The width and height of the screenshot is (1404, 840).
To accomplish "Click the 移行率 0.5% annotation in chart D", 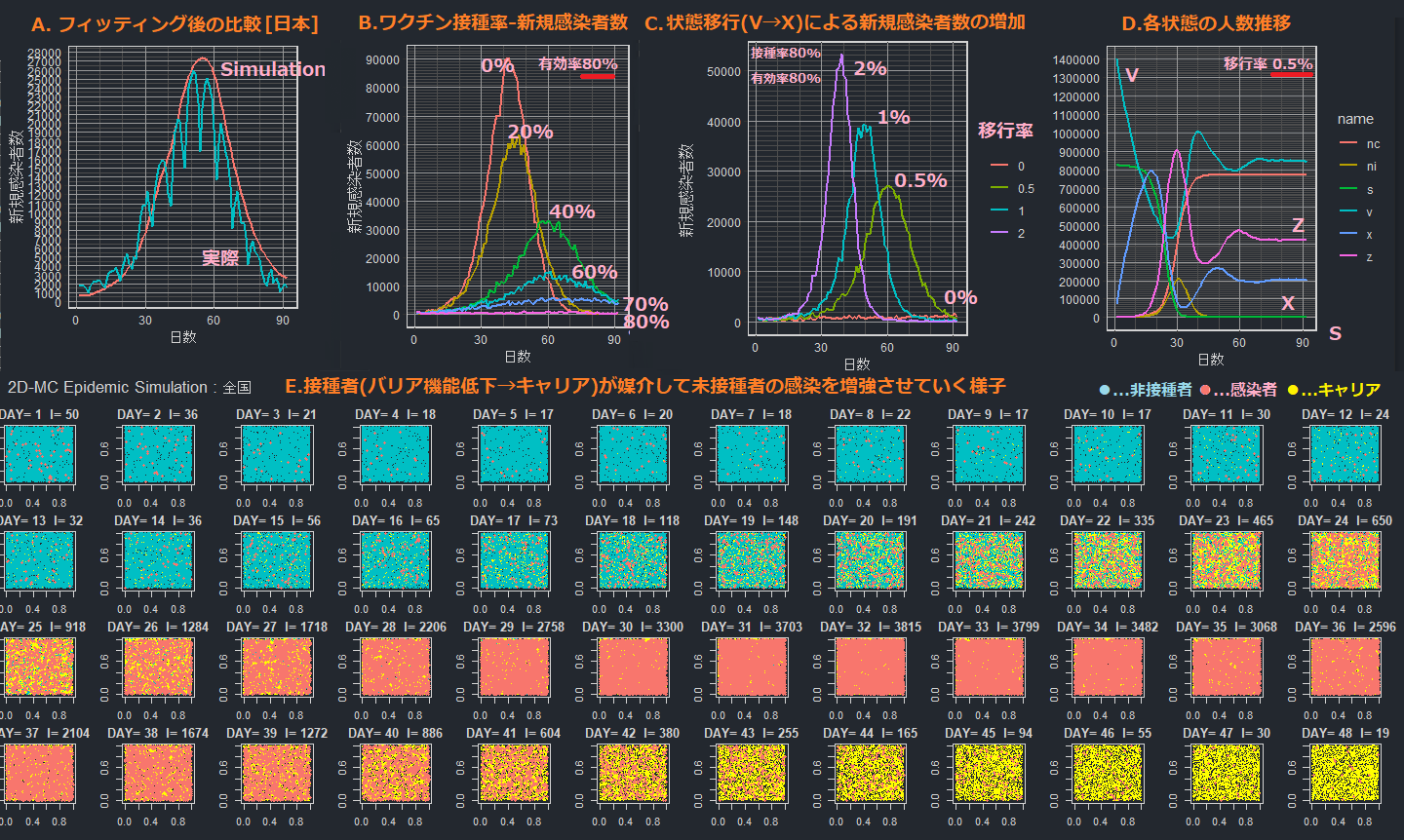I will click(x=1267, y=64).
